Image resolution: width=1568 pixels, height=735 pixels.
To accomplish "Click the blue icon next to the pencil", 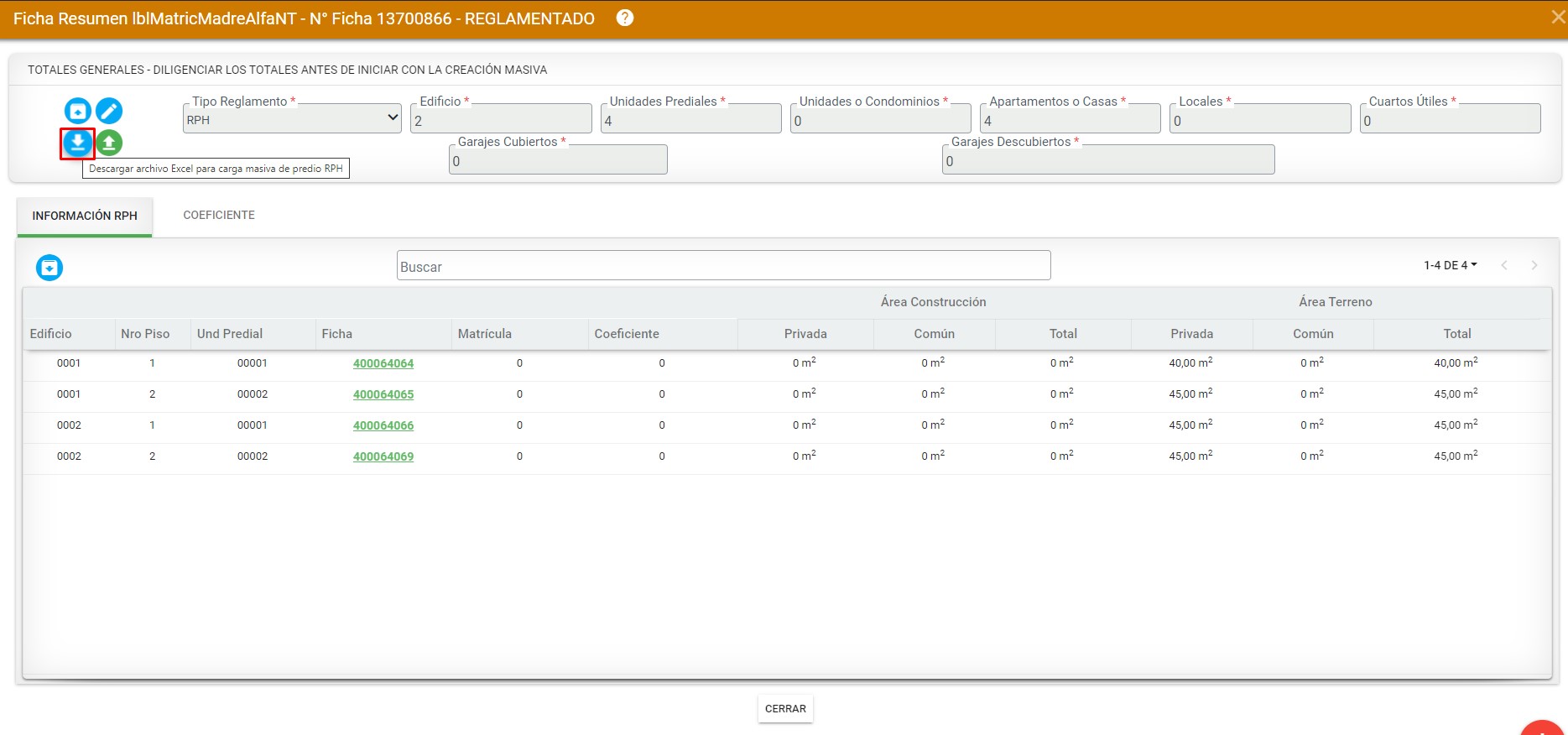I will (77, 111).
